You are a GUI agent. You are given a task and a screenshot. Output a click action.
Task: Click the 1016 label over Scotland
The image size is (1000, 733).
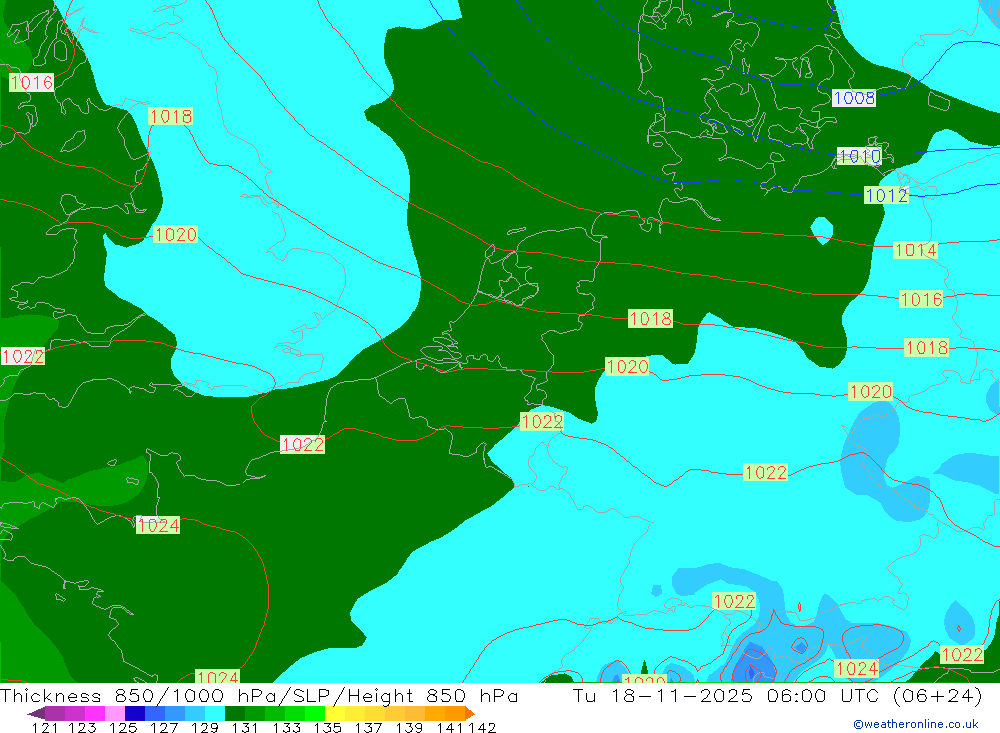[x=31, y=82]
